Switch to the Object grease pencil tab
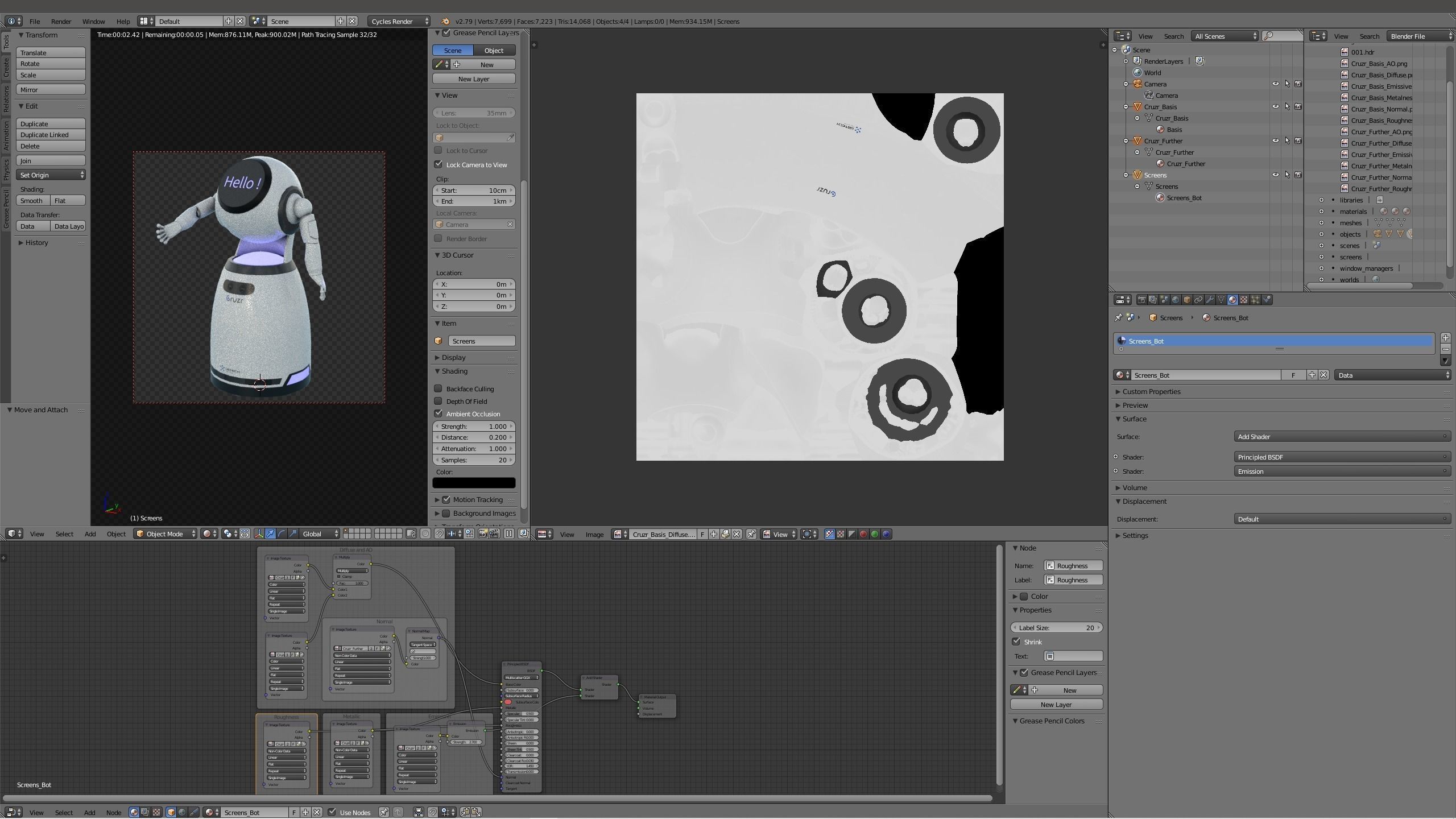This screenshot has height=819, width=1456. [494, 50]
